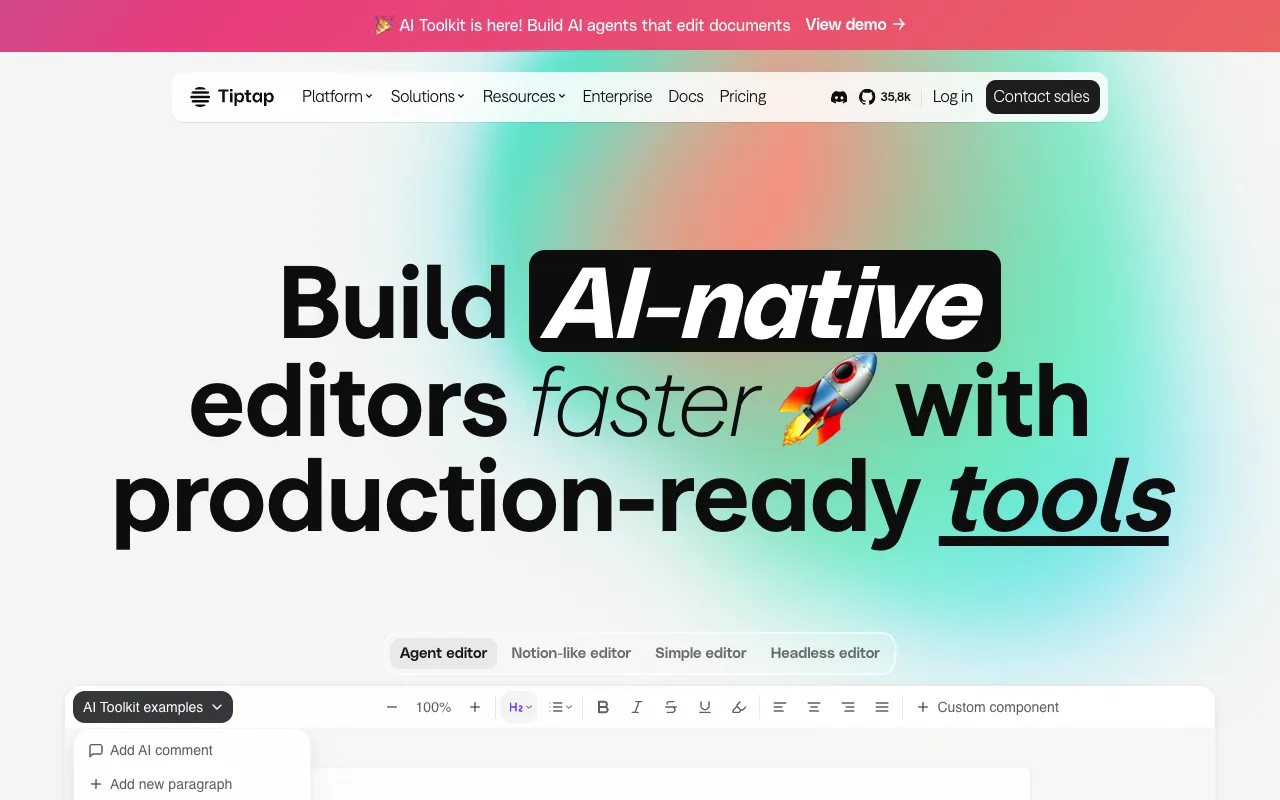Expand the list style dropdown

click(561, 707)
